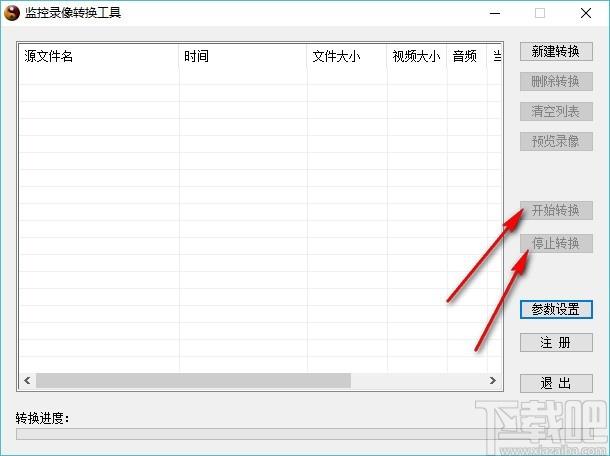Click the list's right scroll arrow

[x=493, y=380]
